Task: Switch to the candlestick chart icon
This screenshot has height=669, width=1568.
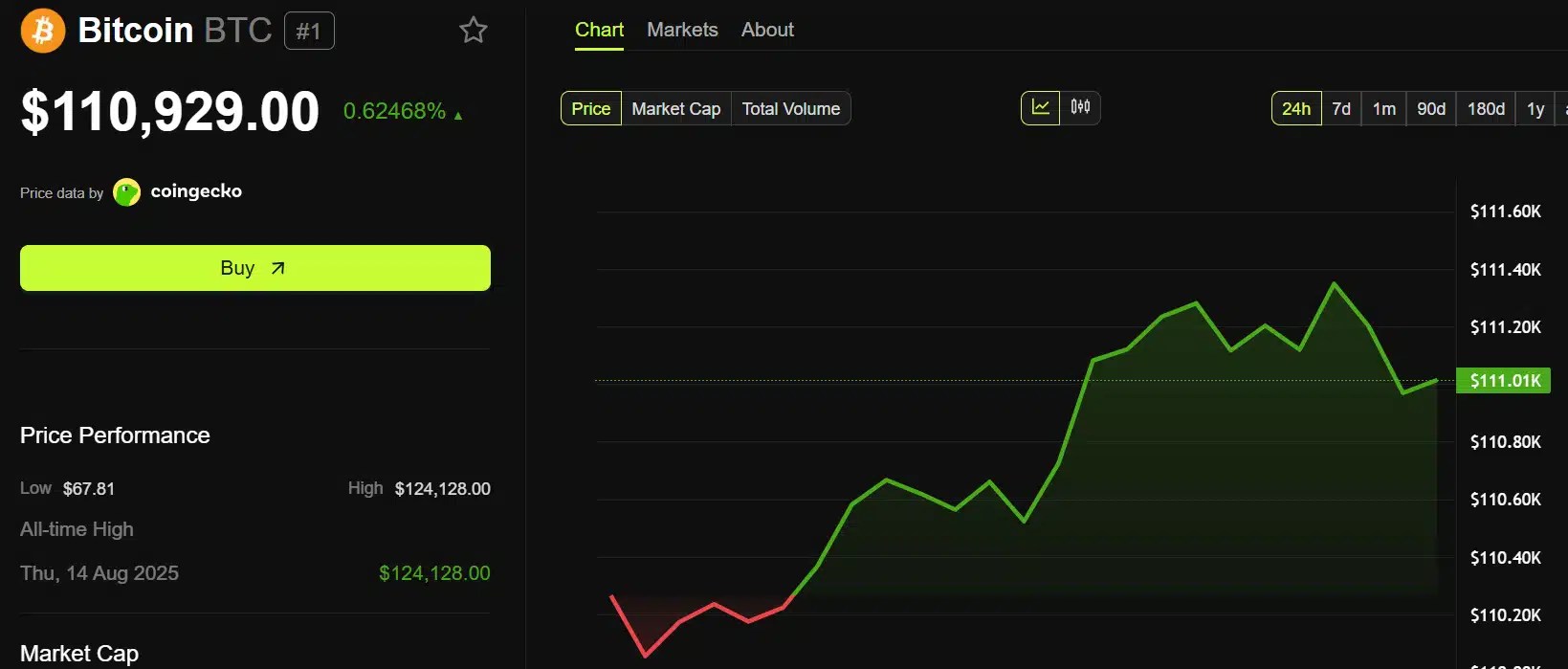Action: (1080, 108)
